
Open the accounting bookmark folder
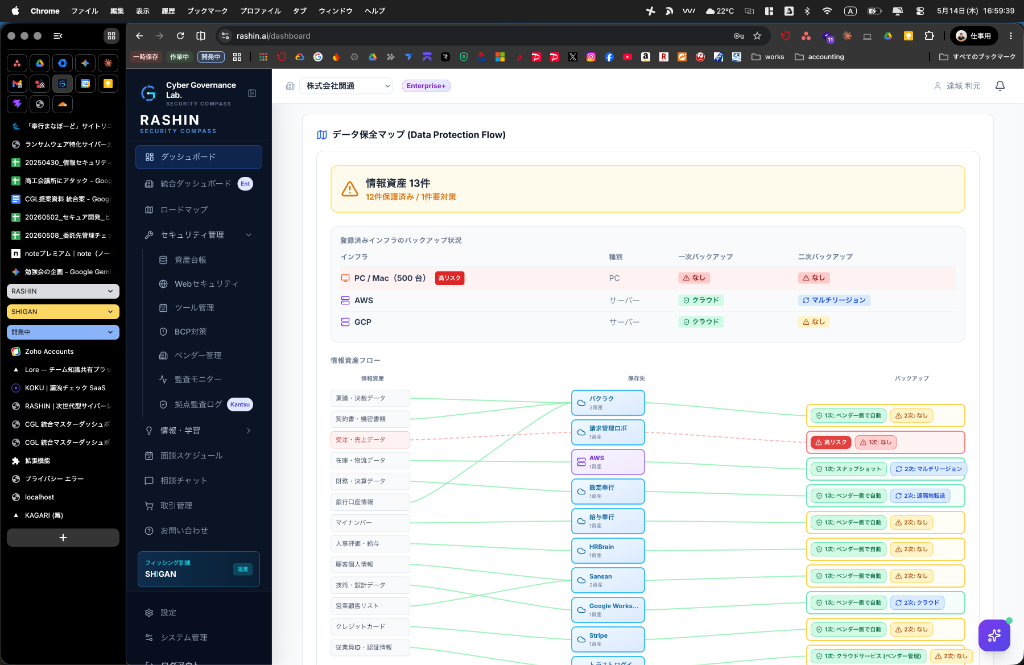point(820,57)
